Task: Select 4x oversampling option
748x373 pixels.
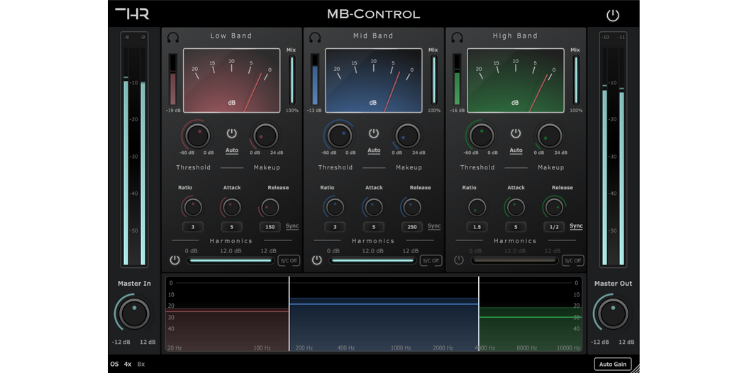Action: tap(128, 364)
